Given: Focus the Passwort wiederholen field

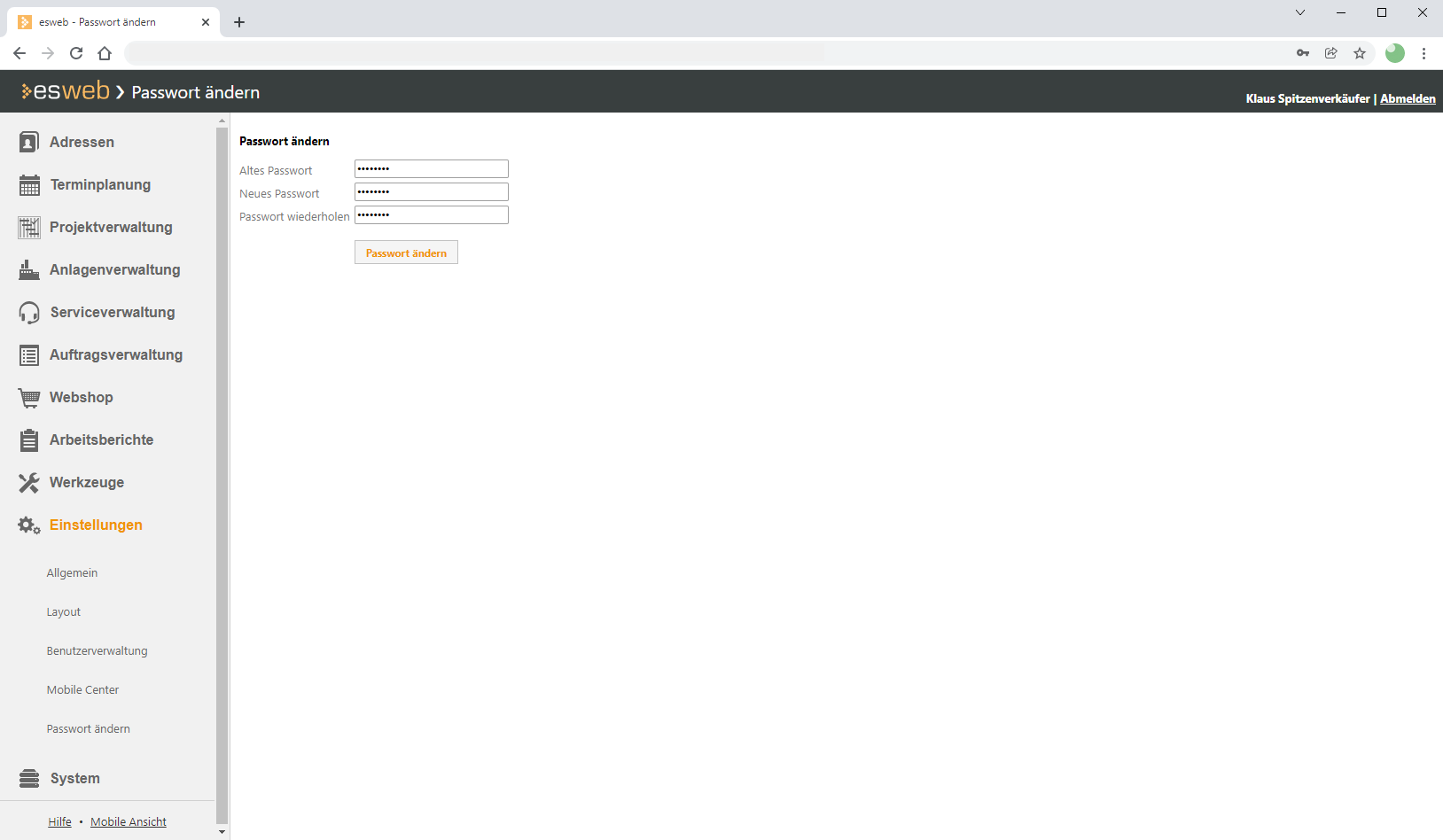Looking at the screenshot, I should [x=432, y=214].
